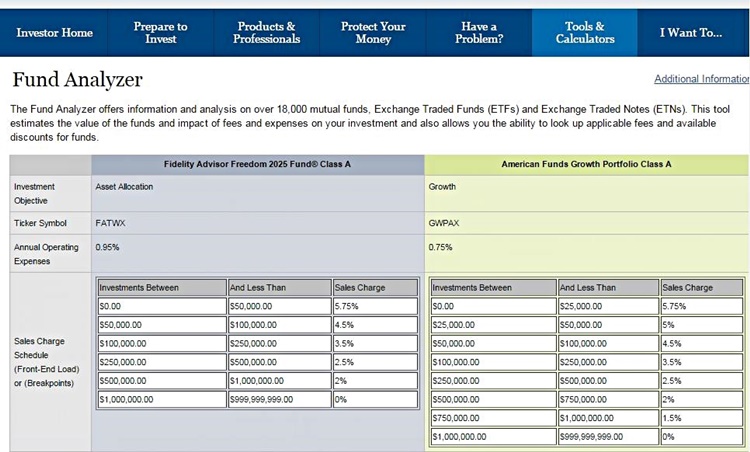
Task: Select American Funds' $750,000.00 And Less Than cell
Action: (x=608, y=399)
